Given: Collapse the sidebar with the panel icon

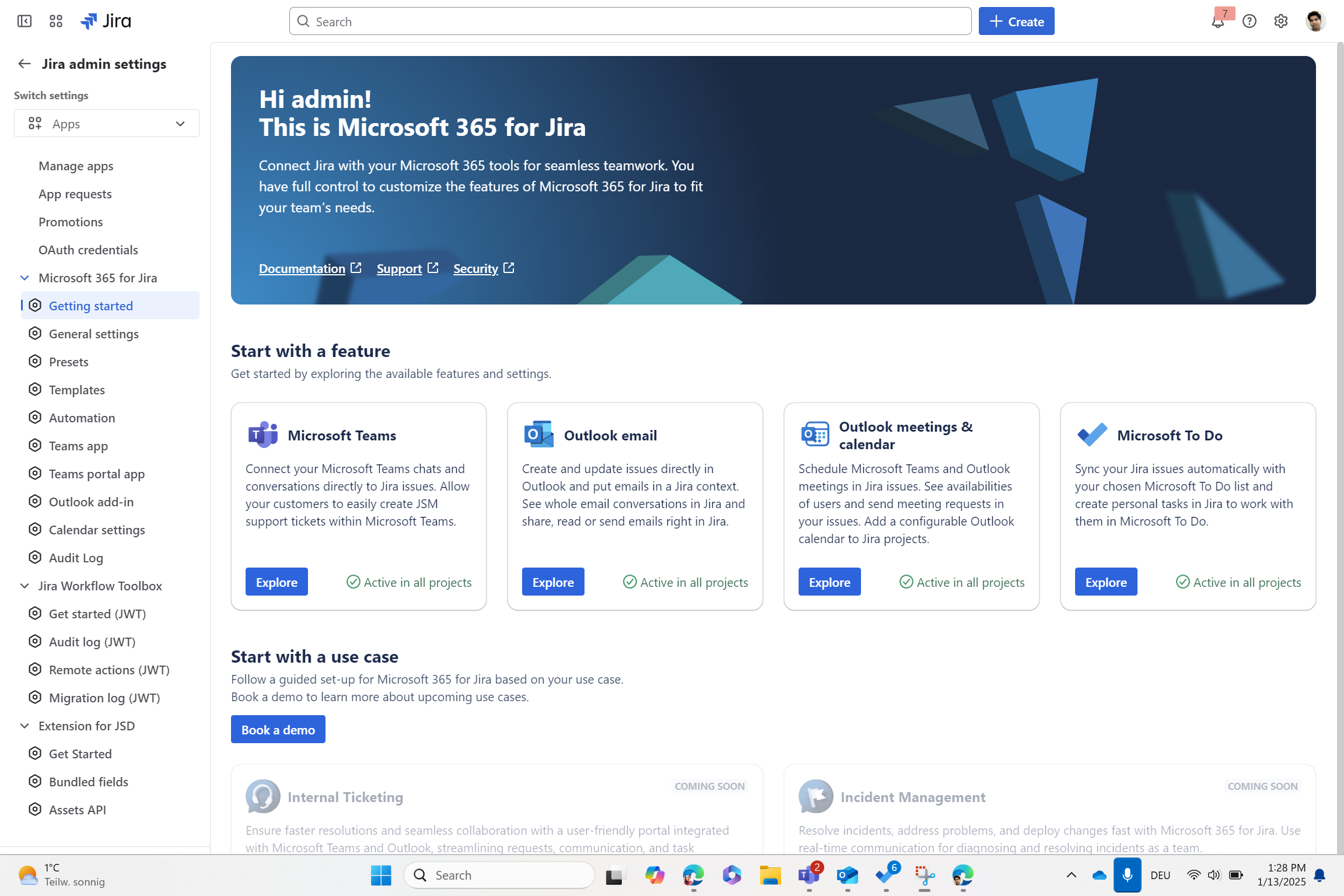Looking at the screenshot, I should click(x=24, y=22).
